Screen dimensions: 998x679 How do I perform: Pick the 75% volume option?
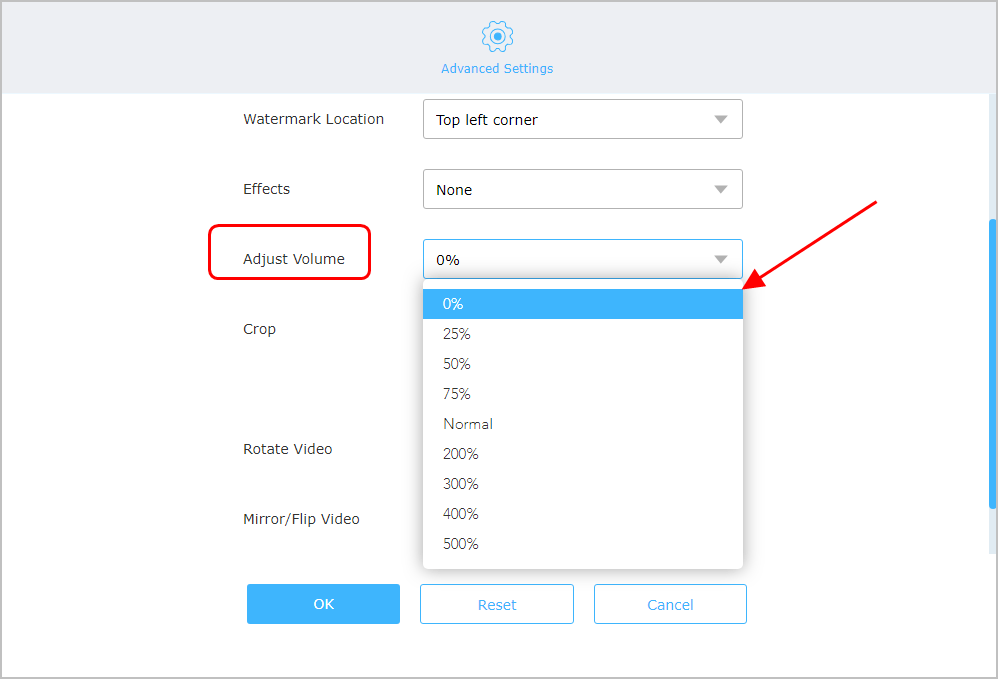point(582,394)
